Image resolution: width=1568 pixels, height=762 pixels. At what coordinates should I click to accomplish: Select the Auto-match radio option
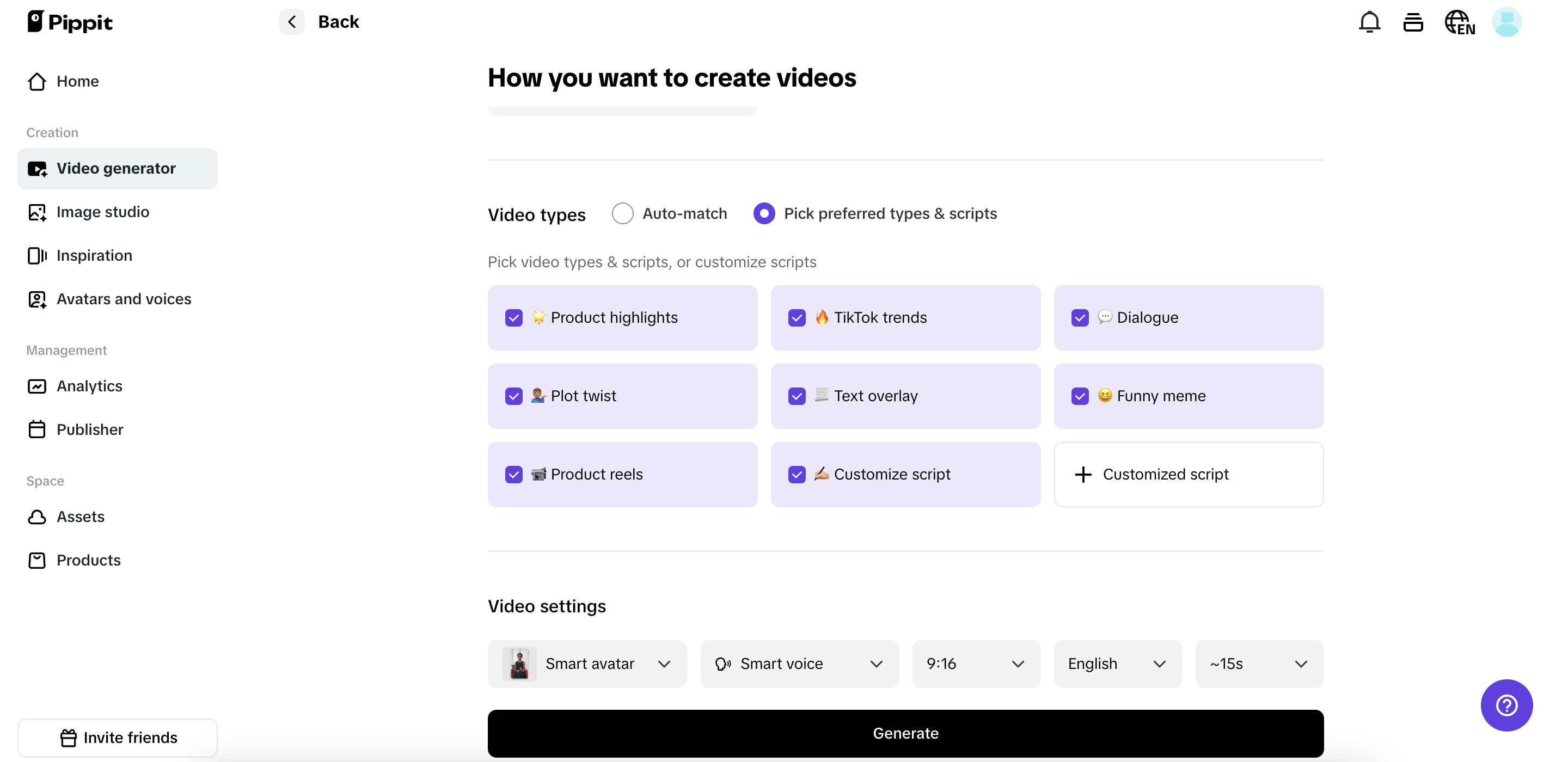(x=622, y=213)
